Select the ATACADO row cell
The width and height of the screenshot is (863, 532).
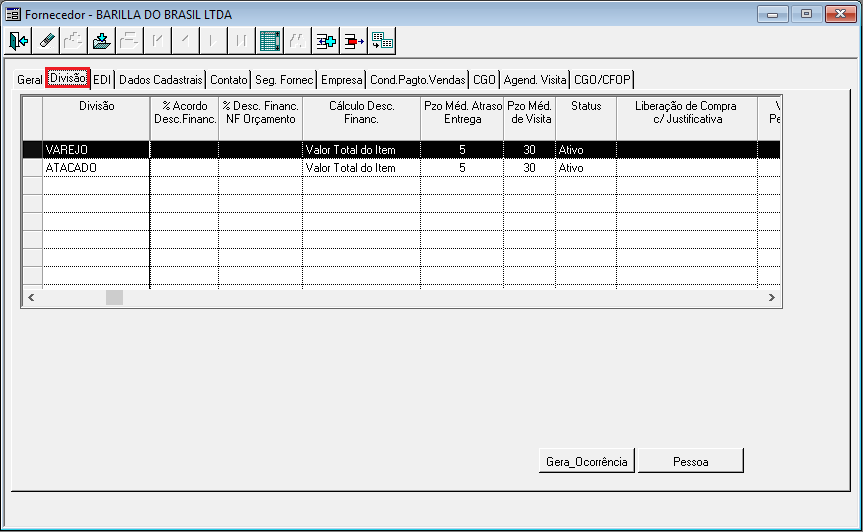[x=96, y=168]
